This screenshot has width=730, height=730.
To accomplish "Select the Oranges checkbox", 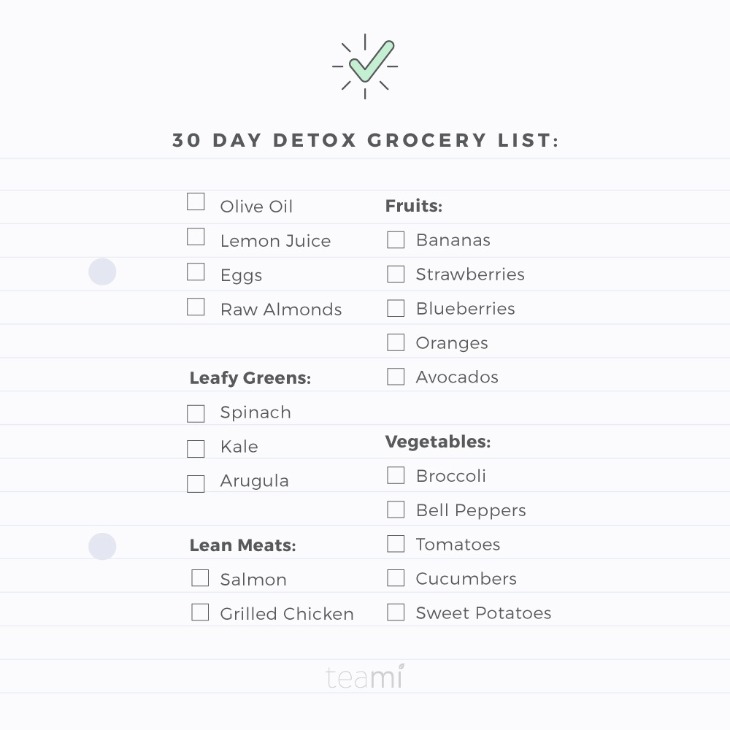I will tap(396, 342).
